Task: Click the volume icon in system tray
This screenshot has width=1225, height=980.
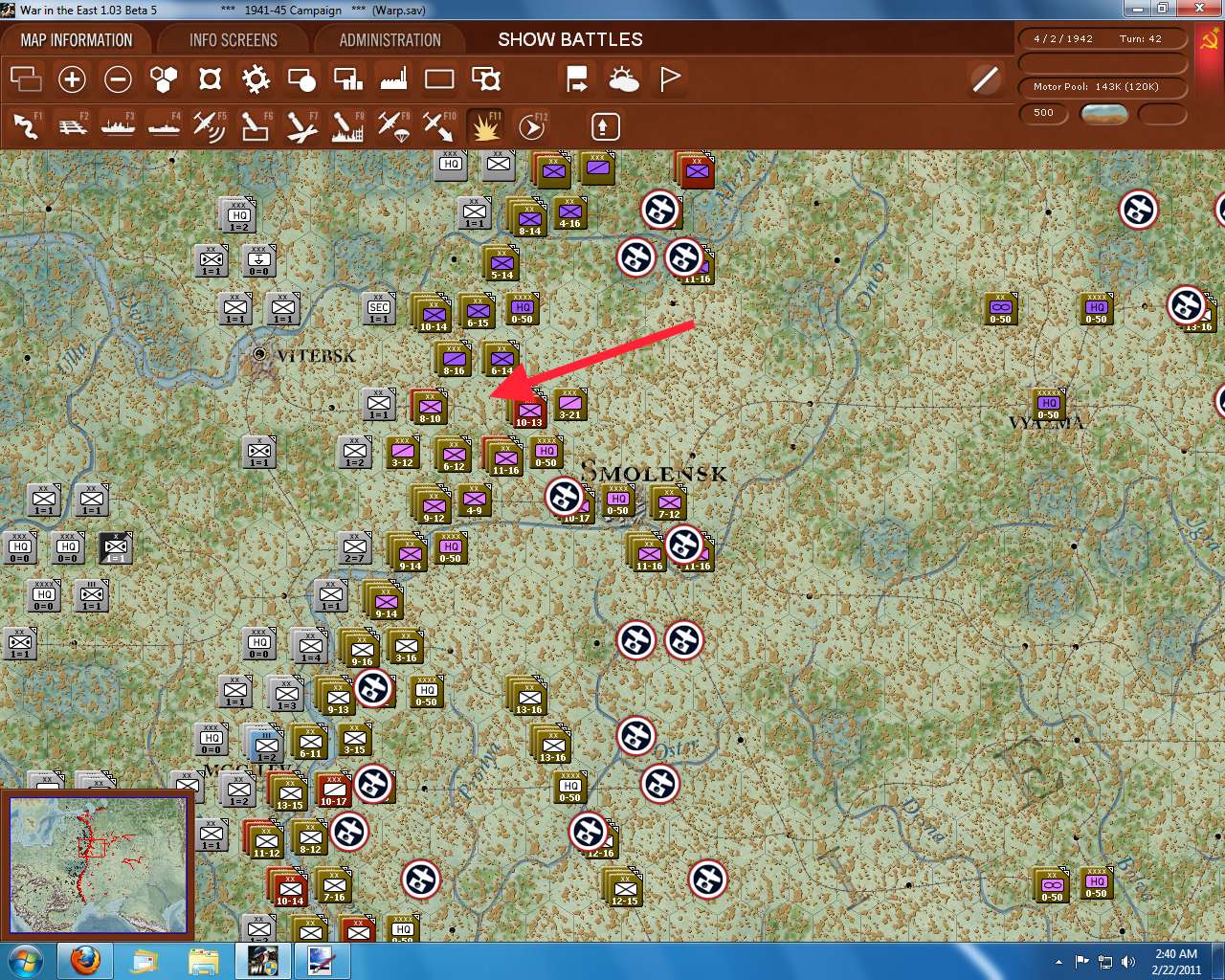Action: tap(1128, 962)
